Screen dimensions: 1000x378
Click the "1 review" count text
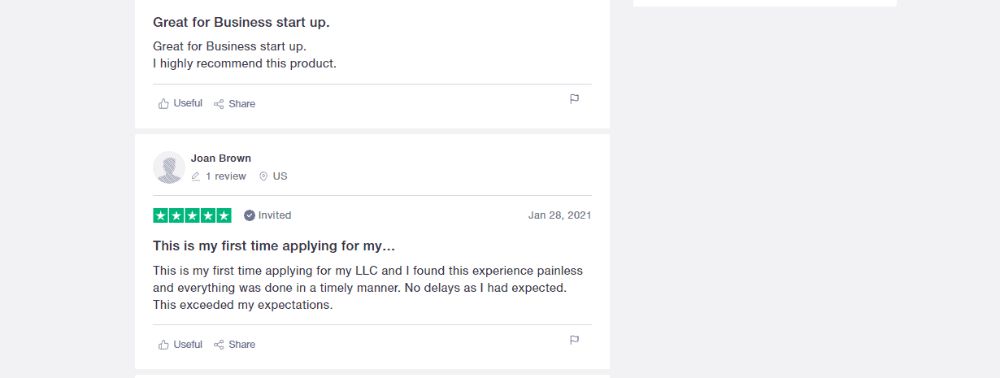pos(226,177)
